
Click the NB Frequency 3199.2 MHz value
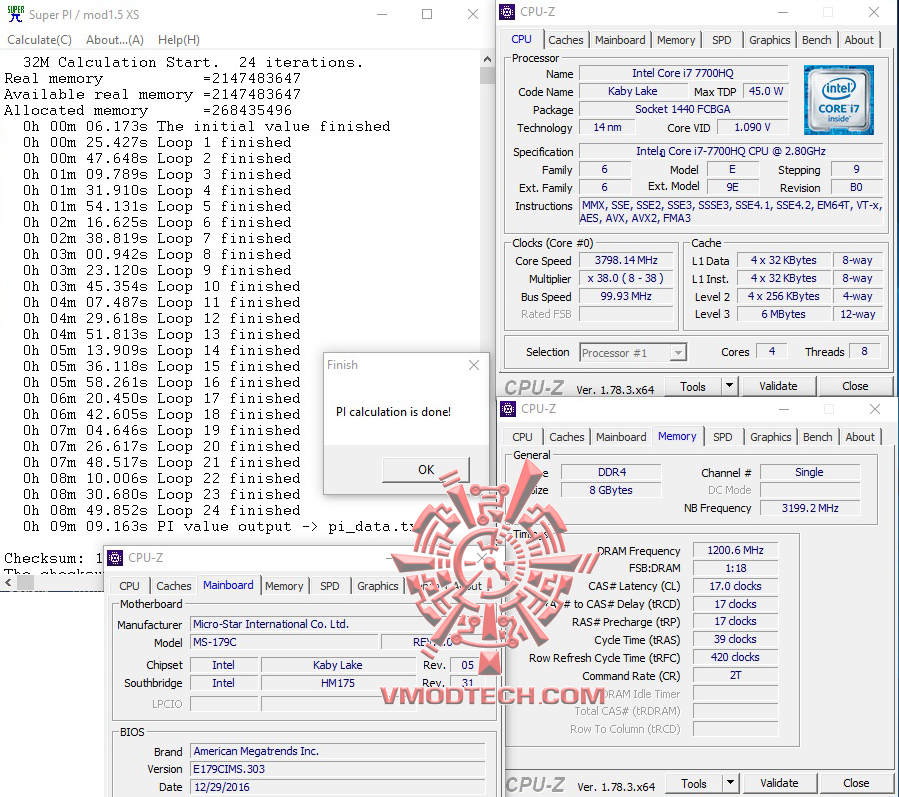[810, 508]
